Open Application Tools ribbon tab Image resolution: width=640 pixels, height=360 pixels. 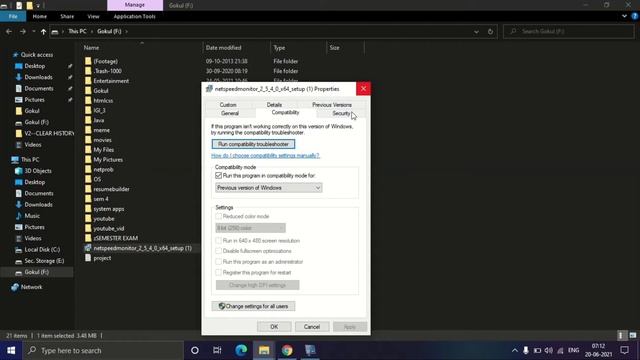click(135, 16)
